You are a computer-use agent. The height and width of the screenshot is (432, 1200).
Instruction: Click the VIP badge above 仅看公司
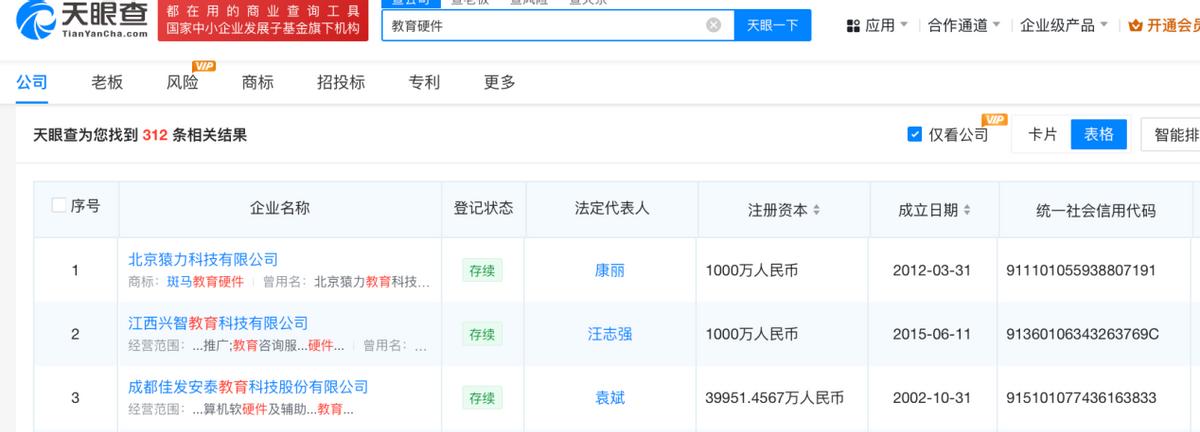(993, 119)
